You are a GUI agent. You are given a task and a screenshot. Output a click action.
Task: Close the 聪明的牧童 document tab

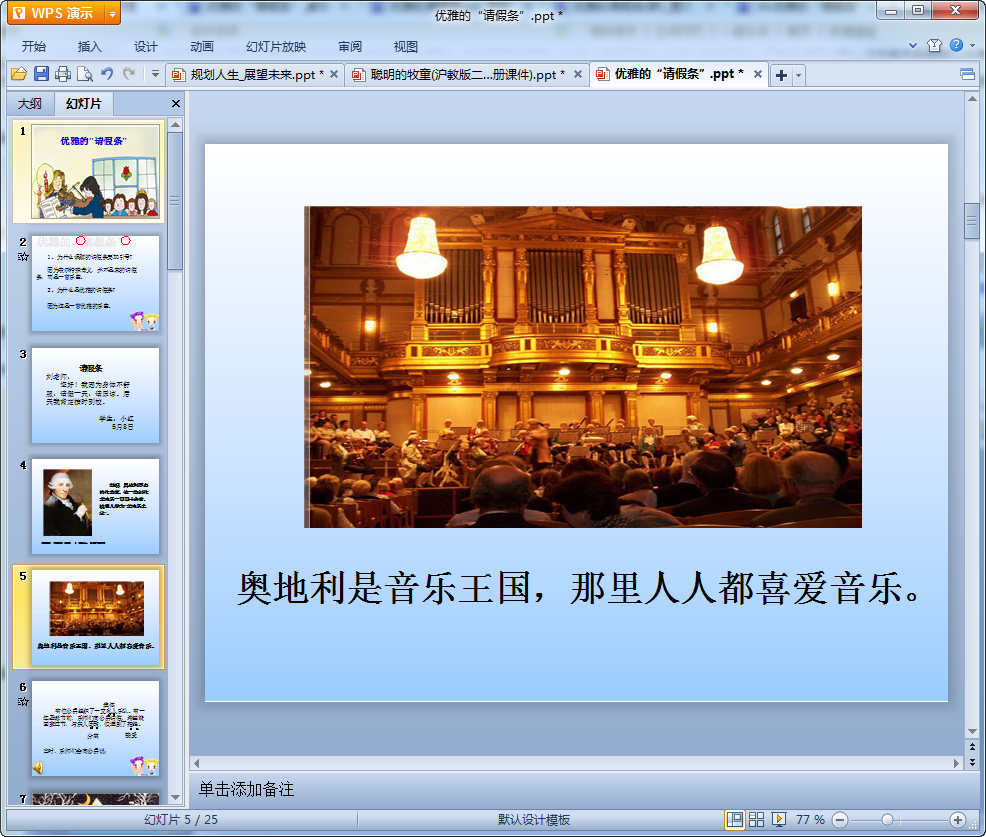[x=577, y=74]
